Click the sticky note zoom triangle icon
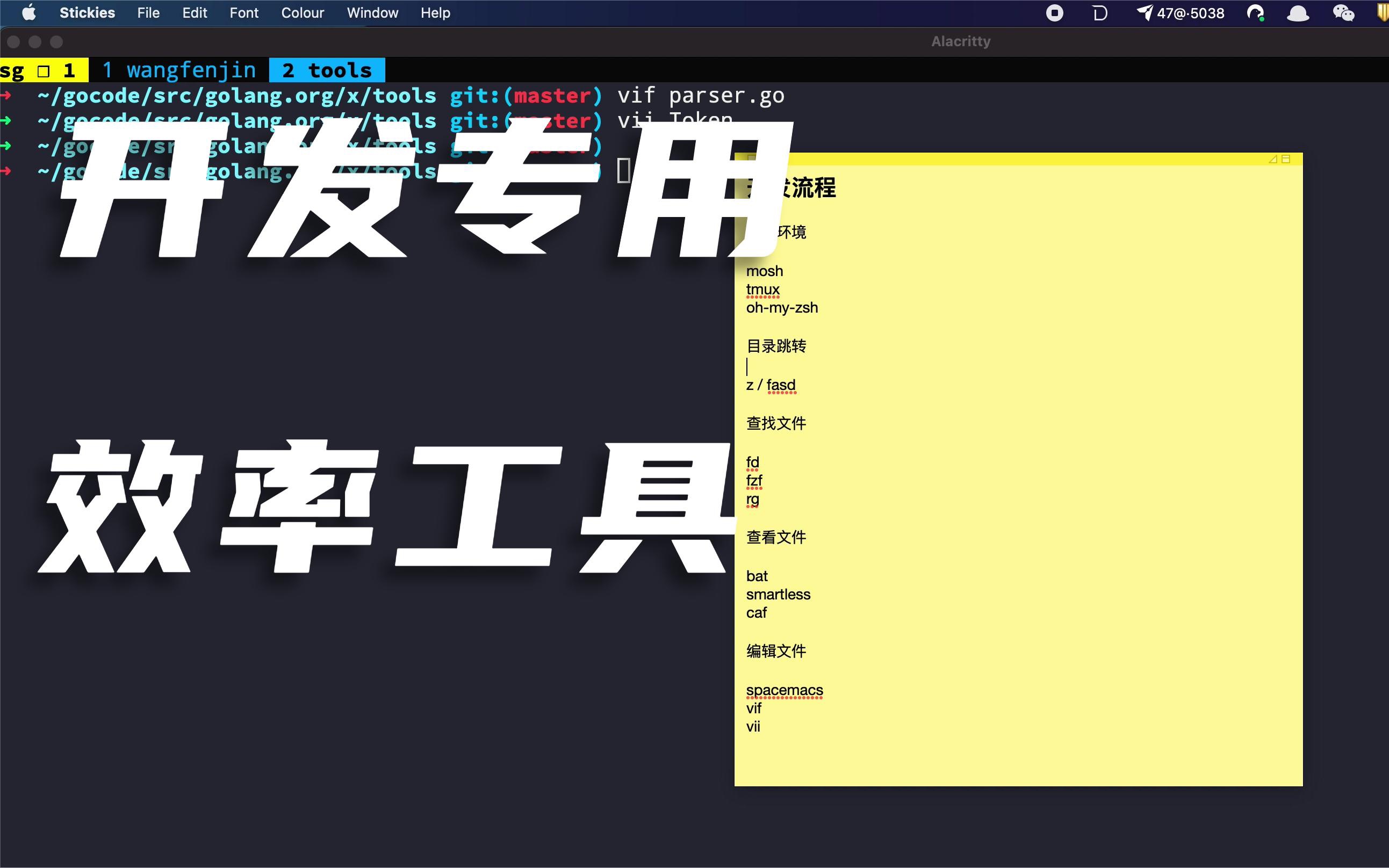This screenshot has width=1389, height=868. click(x=1272, y=159)
